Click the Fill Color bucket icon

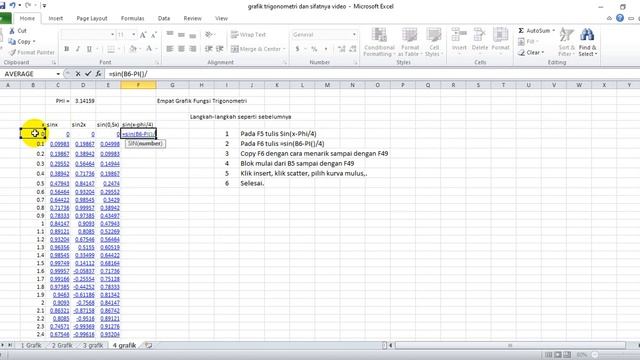click(x=133, y=49)
